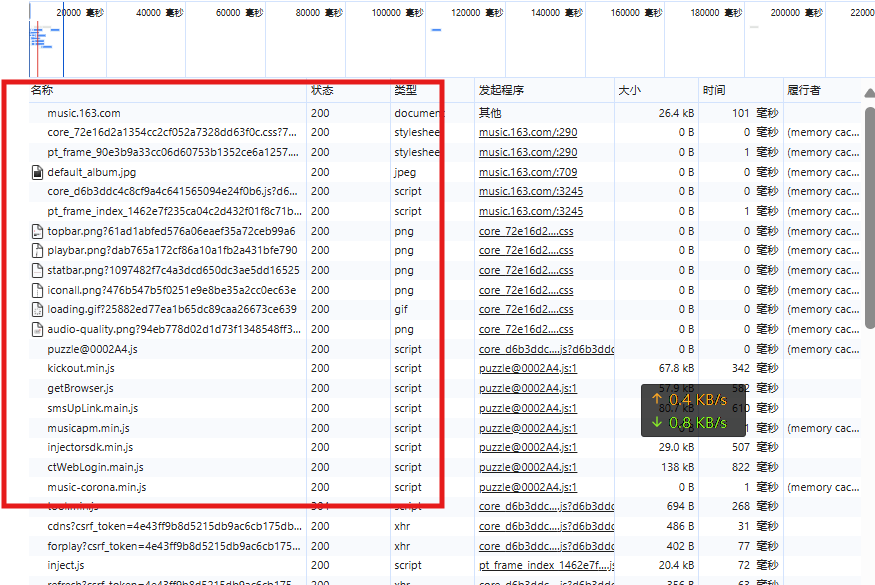Click the file icon beside audio-quality.png
The image size is (875, 585).
(x=37, y=329)
